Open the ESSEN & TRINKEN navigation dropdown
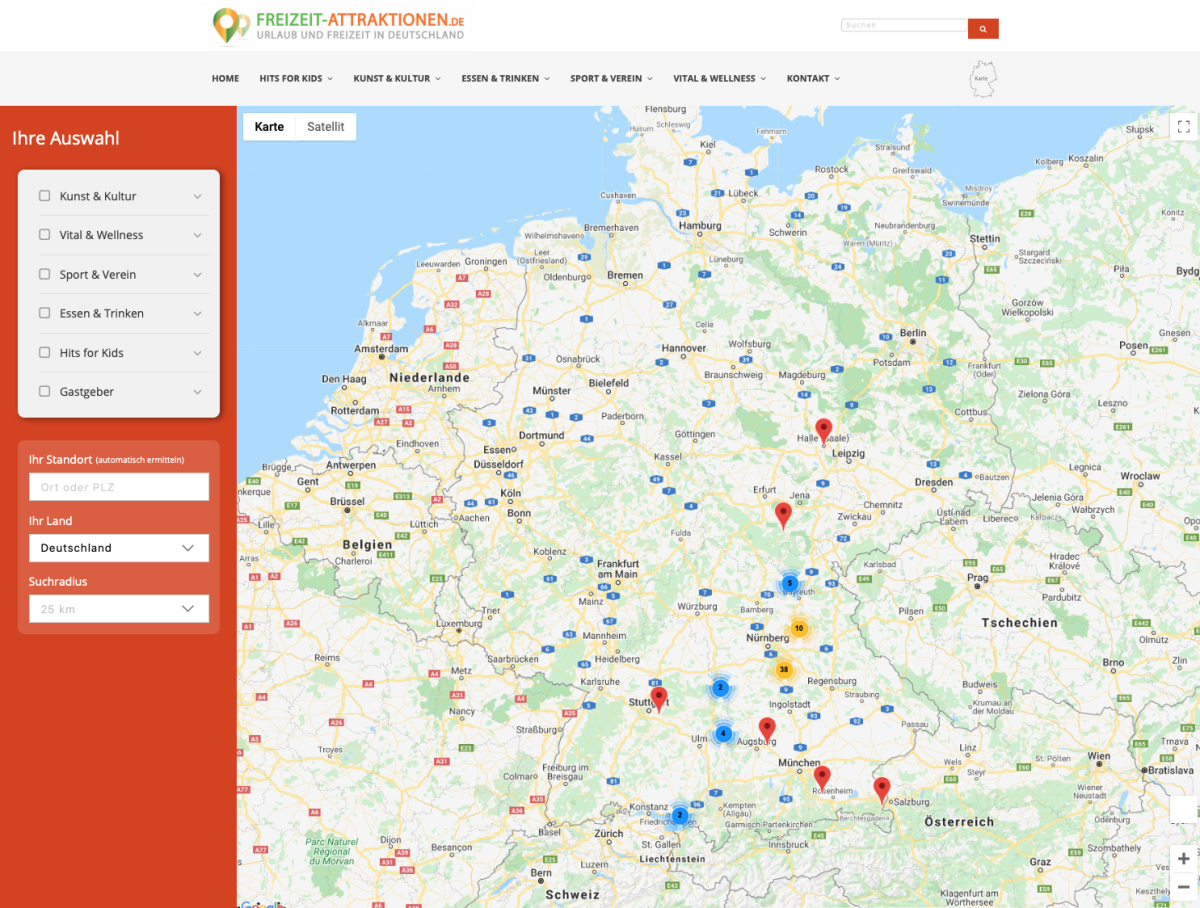1200x908 pixels. tap(505, 79)
